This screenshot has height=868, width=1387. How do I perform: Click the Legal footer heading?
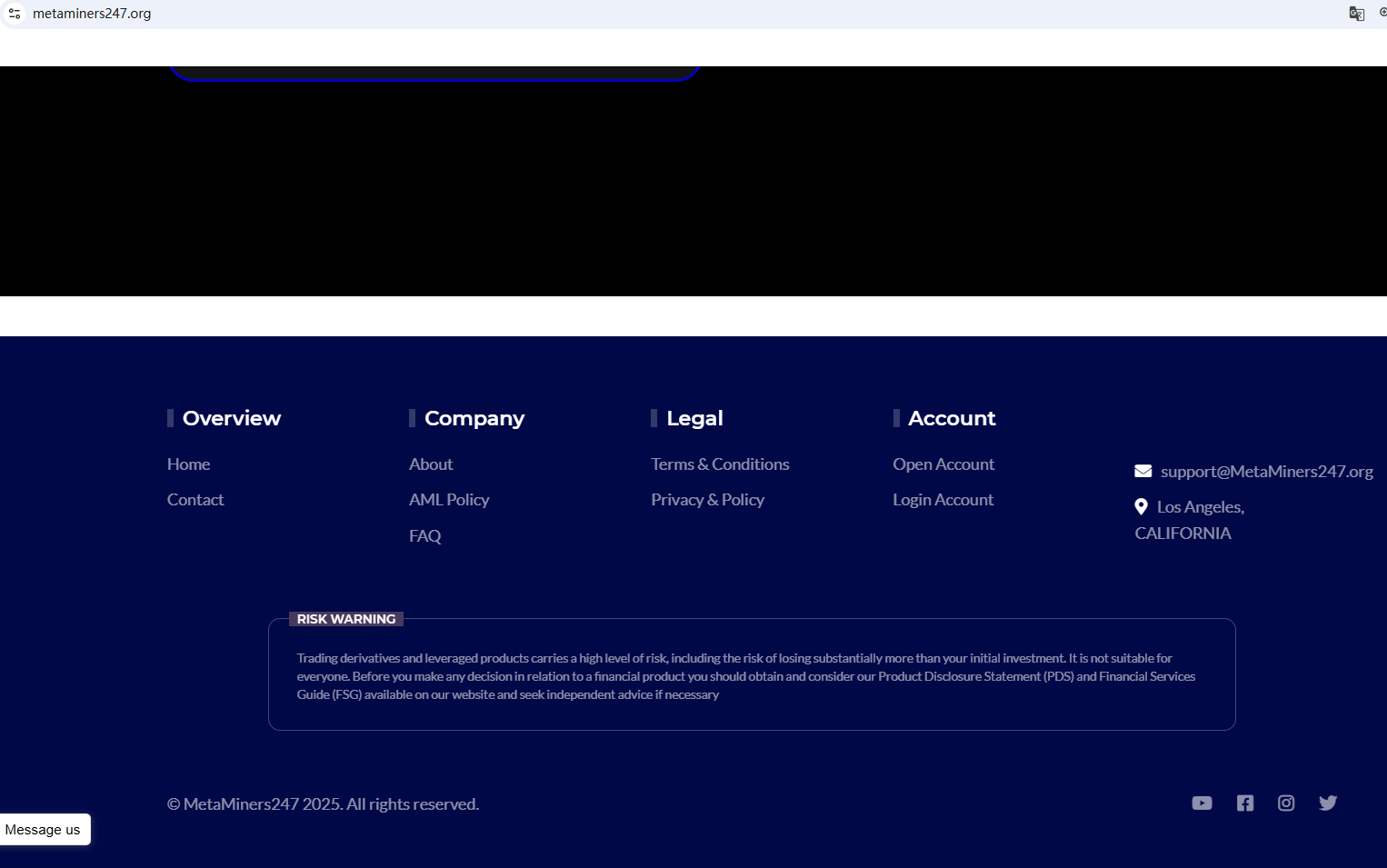tap(694, 418)
